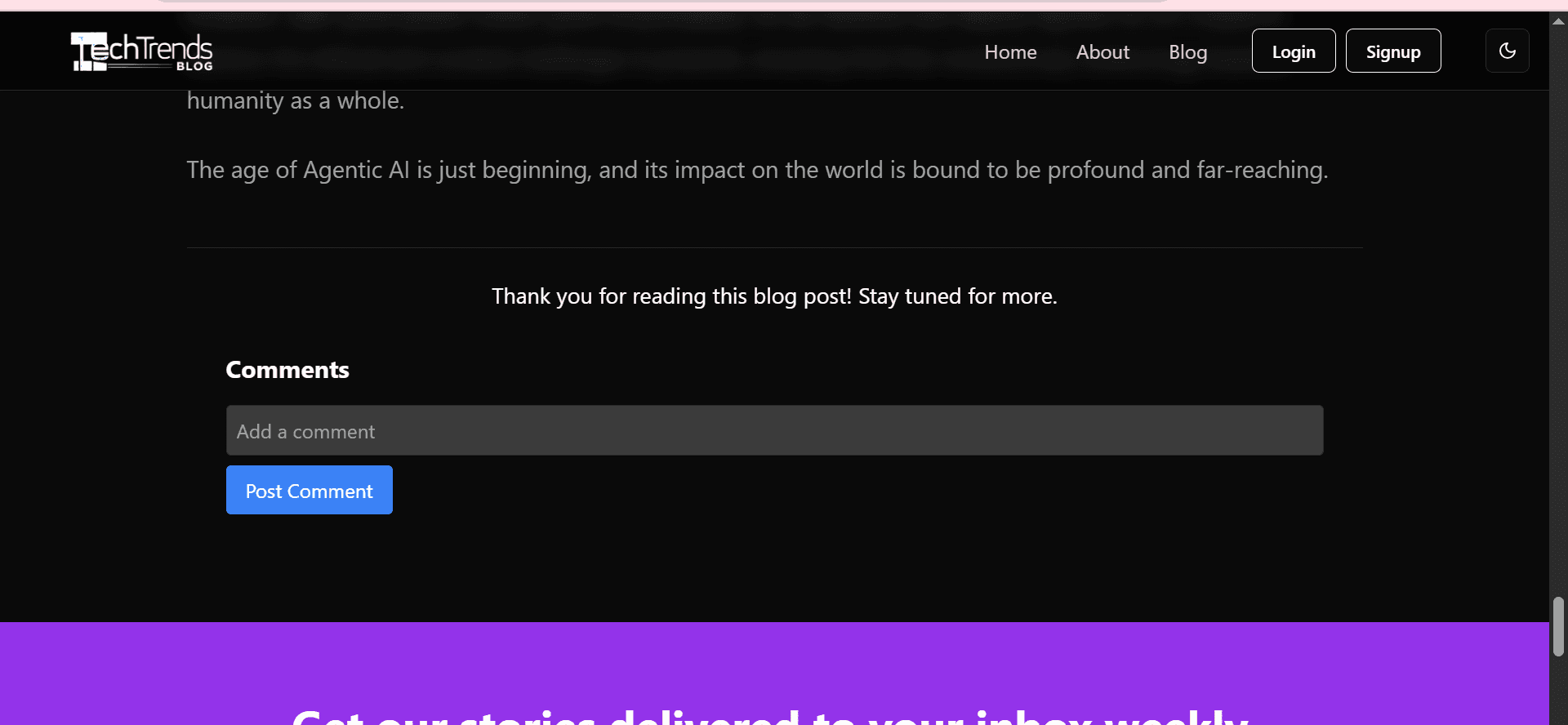Click the scrollbar up arrow
Viewport: 1568px width, 725px height.
click(1558, 21)
